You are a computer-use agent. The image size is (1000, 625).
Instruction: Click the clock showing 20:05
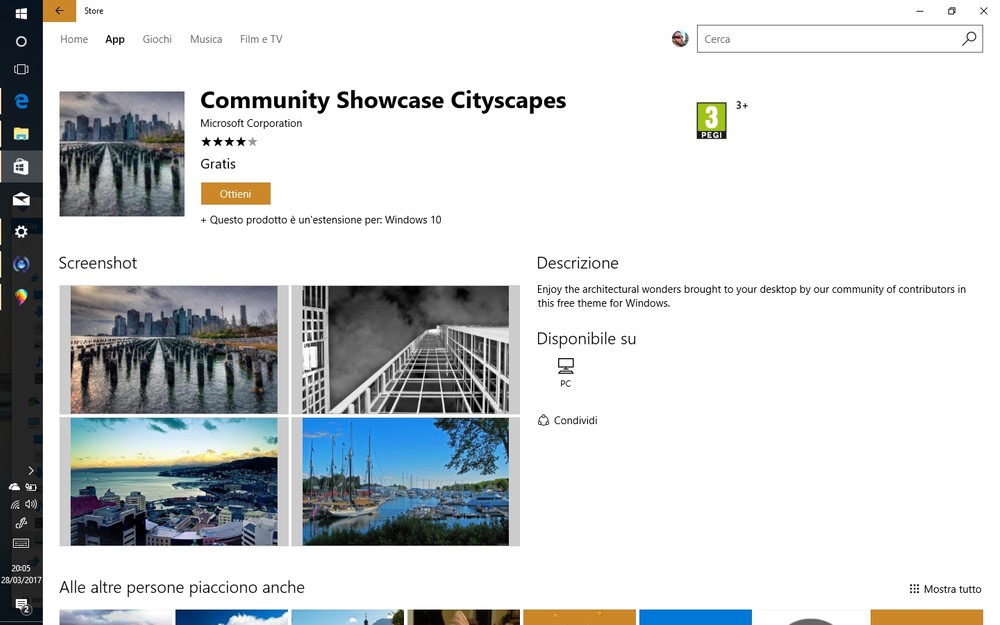point(21,568)
